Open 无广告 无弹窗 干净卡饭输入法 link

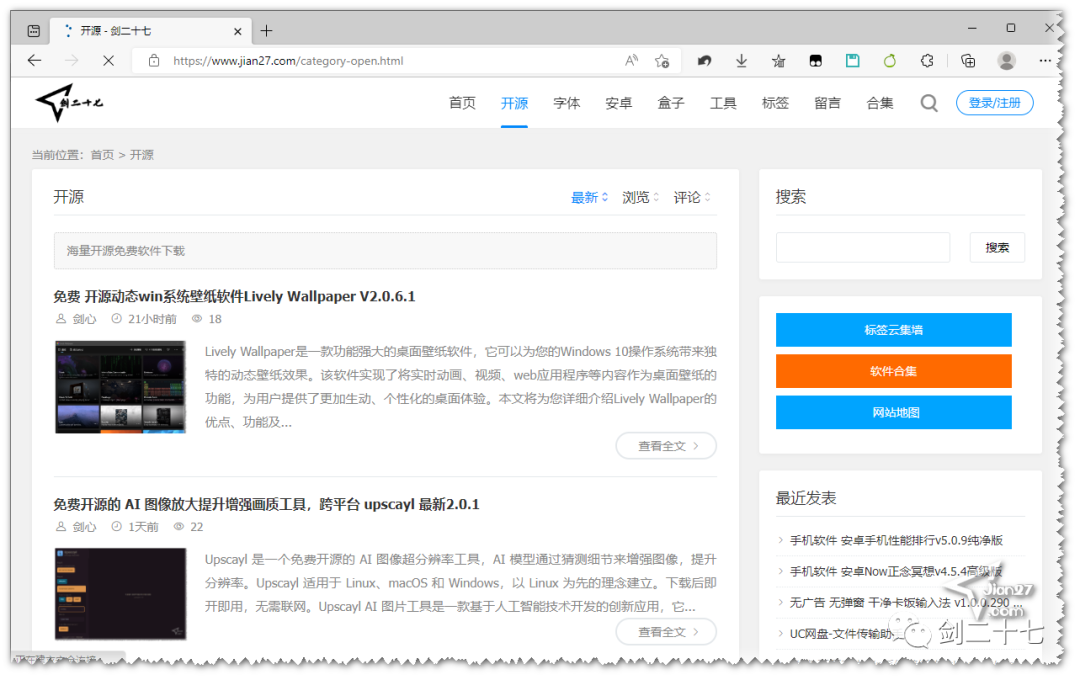906,603
